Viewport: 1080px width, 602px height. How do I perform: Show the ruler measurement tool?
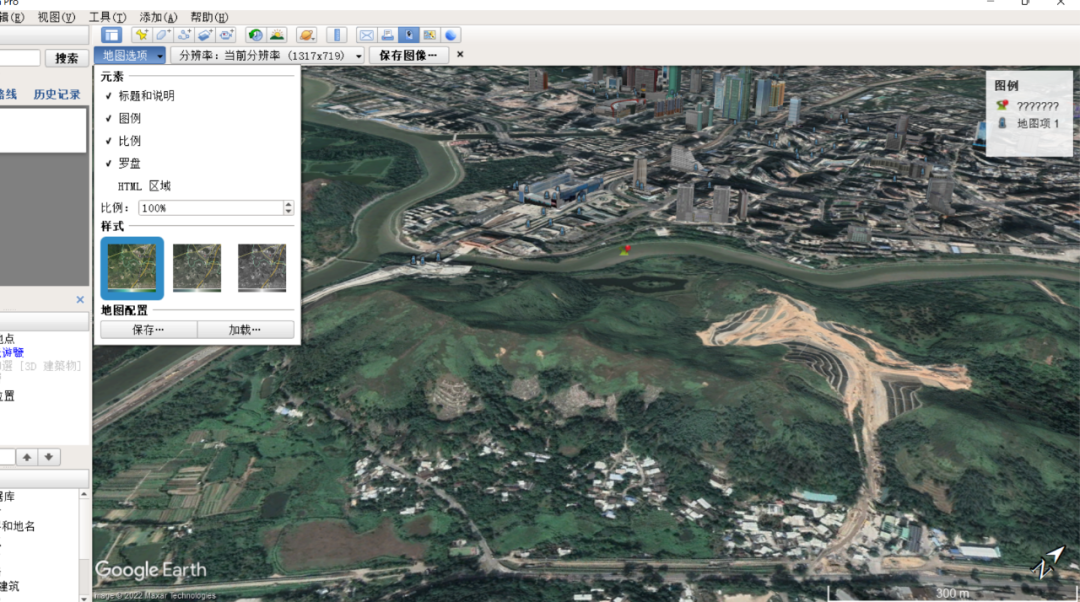click(x=337, y=35)
